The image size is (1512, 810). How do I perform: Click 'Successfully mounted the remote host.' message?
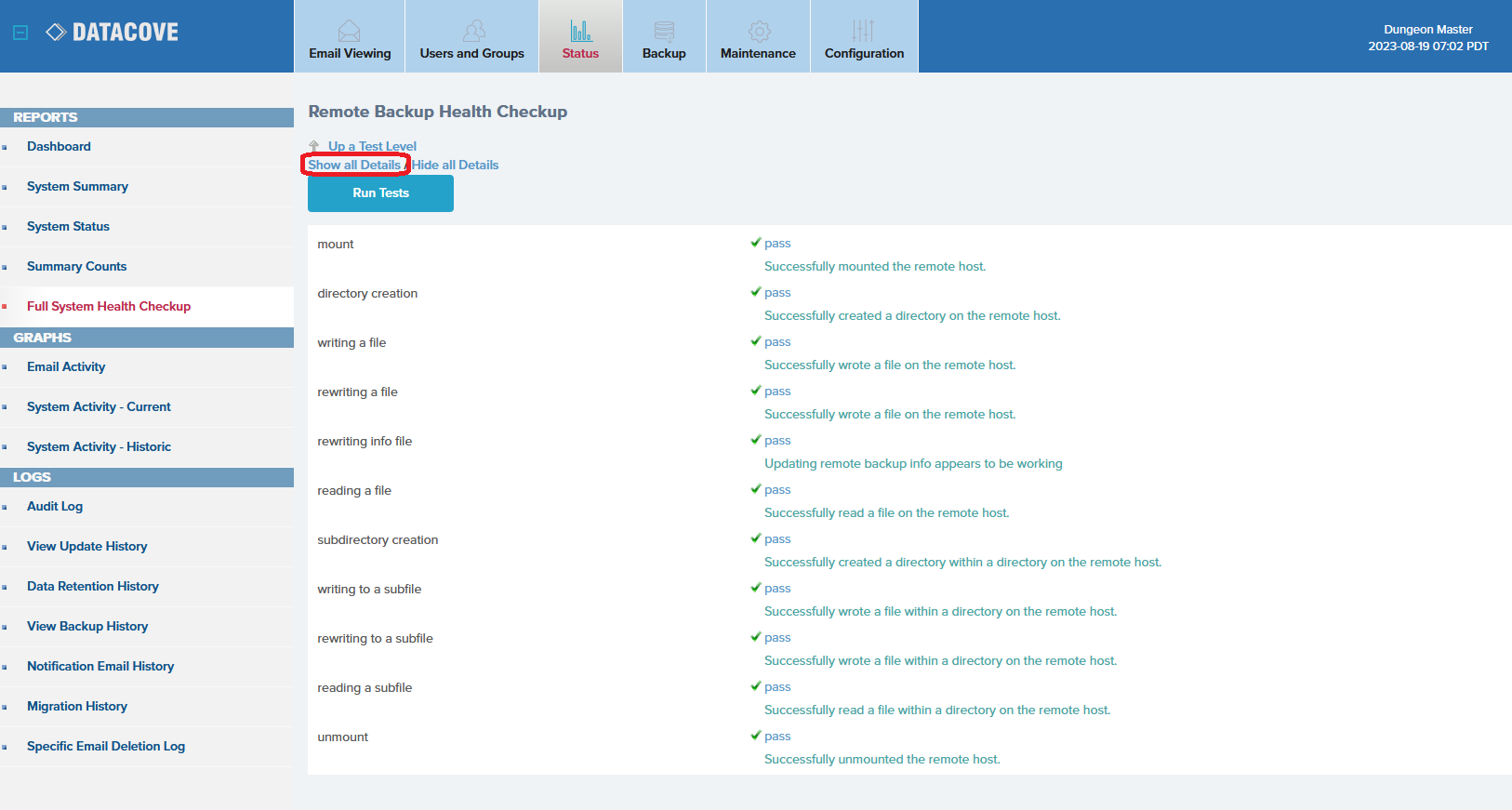click(x=875, y=267)
